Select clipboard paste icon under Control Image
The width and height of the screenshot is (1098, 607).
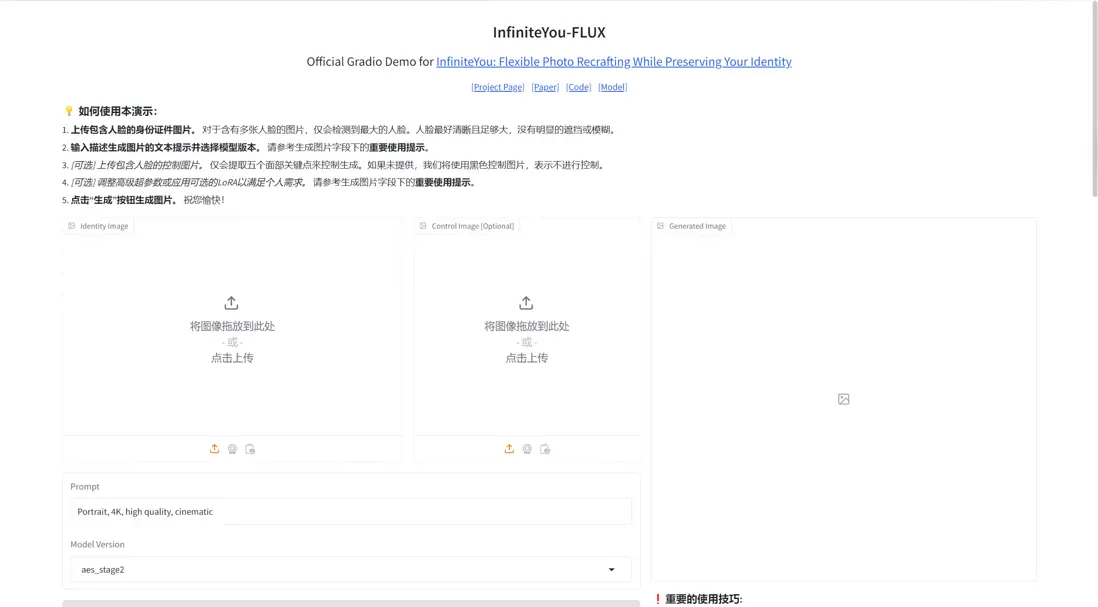545,449
